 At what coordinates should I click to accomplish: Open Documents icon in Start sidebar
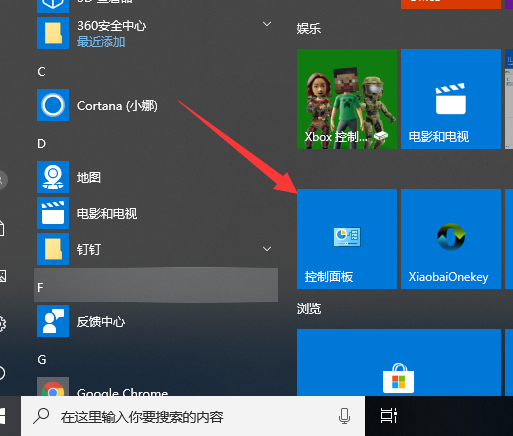[x=2, y=228]
